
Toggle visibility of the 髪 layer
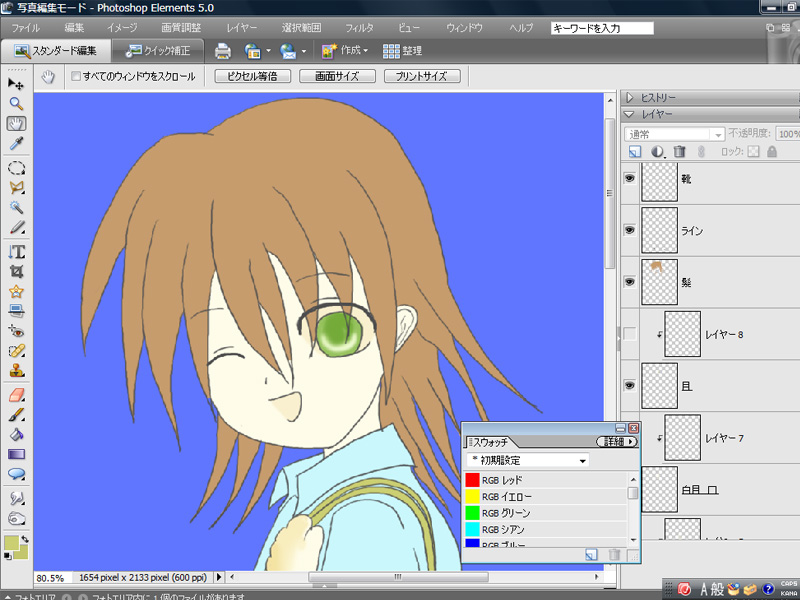[629, 282]
